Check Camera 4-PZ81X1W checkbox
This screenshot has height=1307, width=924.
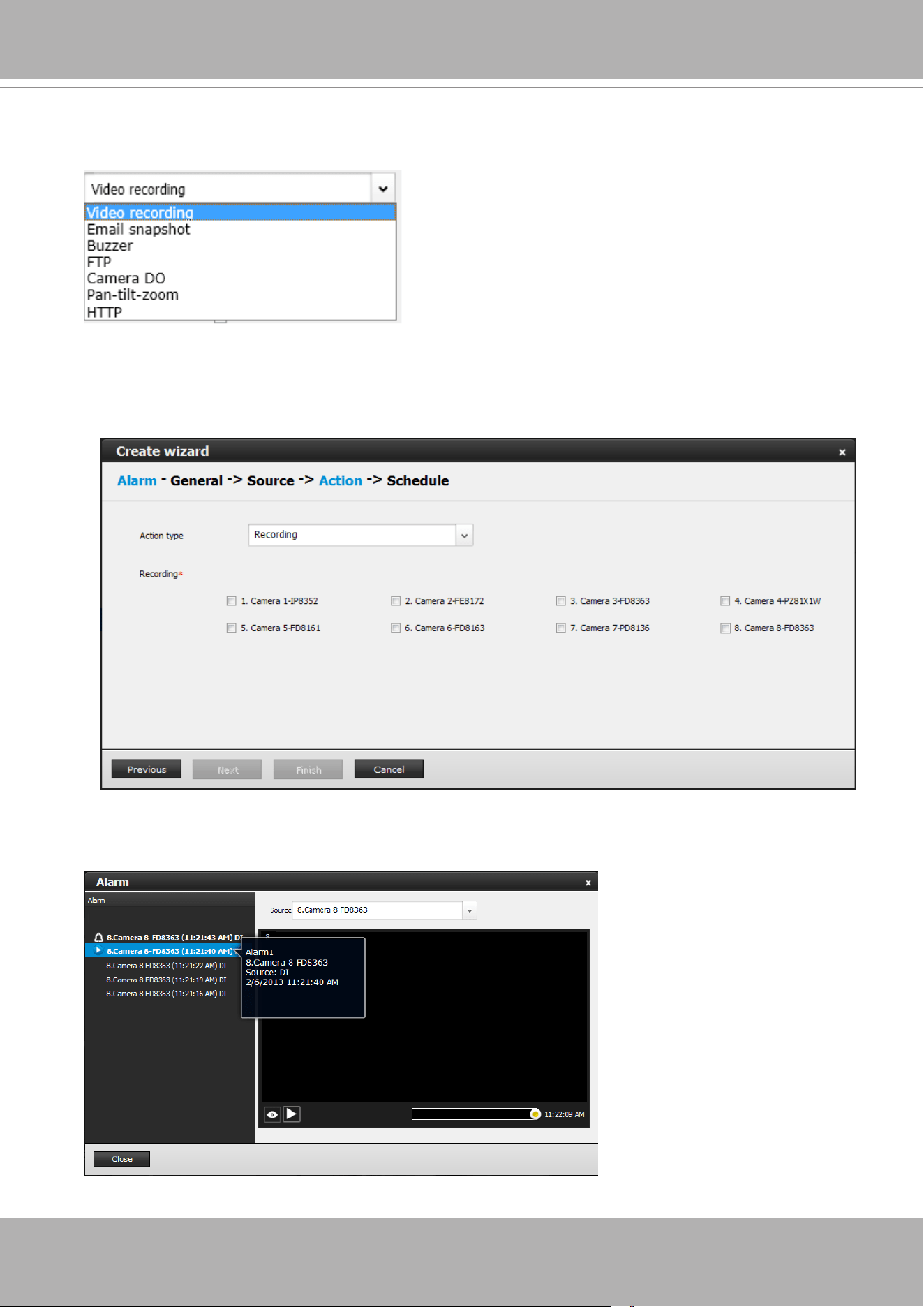[725, 601]
